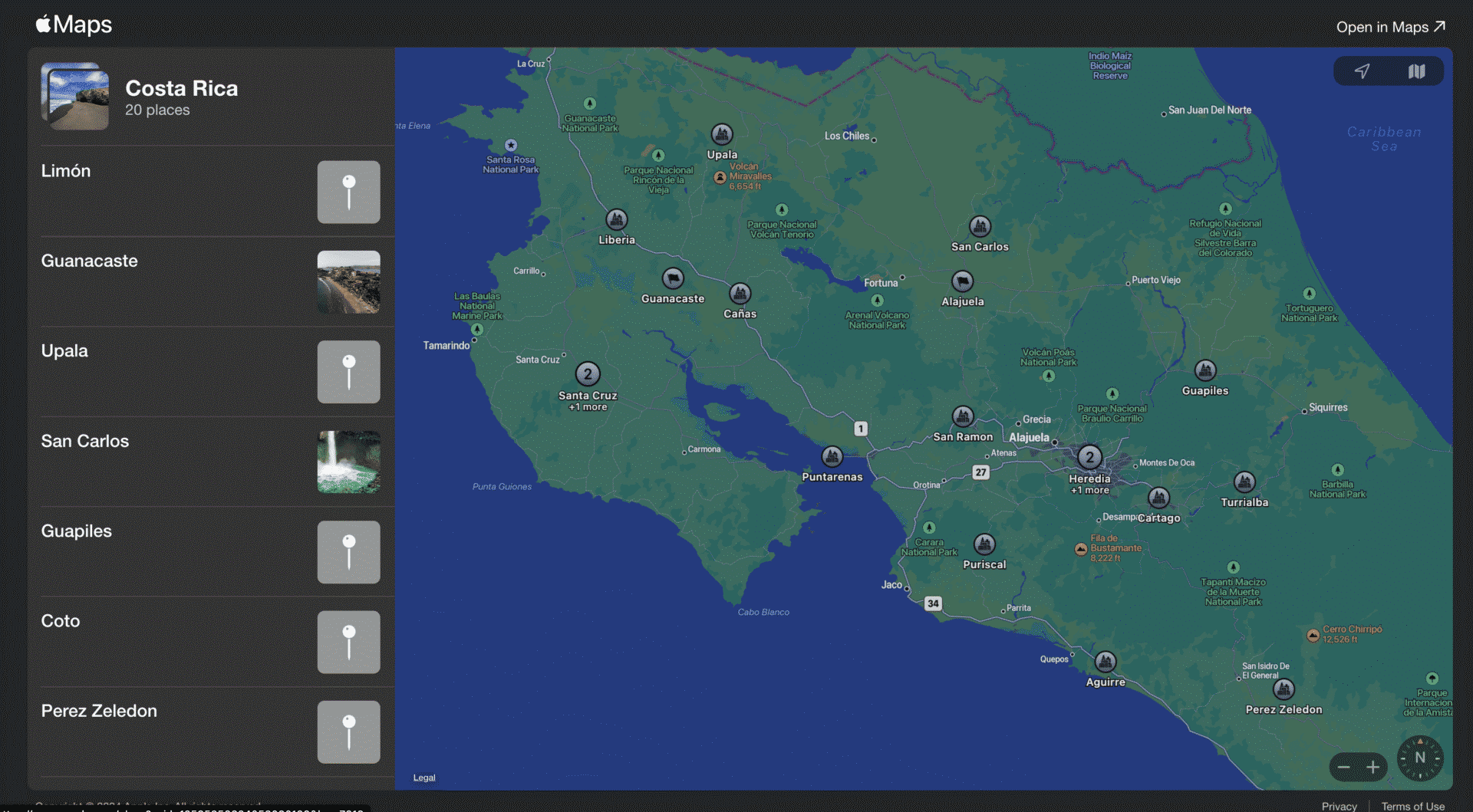Image resolution: width=1473 pixels, height=812 pixels.
Task: Select the Aguirre marker near Quepos
Action: [x=1105, y=662]
